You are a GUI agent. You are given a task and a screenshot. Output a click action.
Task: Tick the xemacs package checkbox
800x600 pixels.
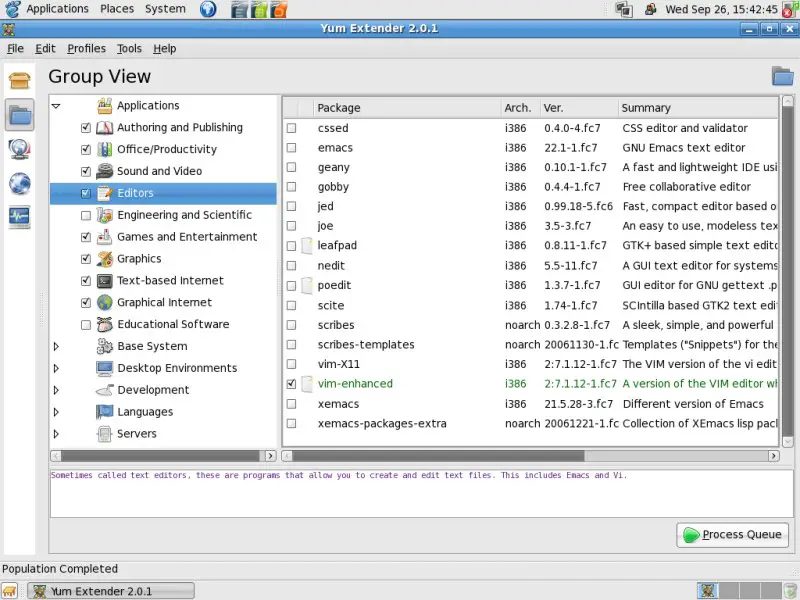(291, 404)
